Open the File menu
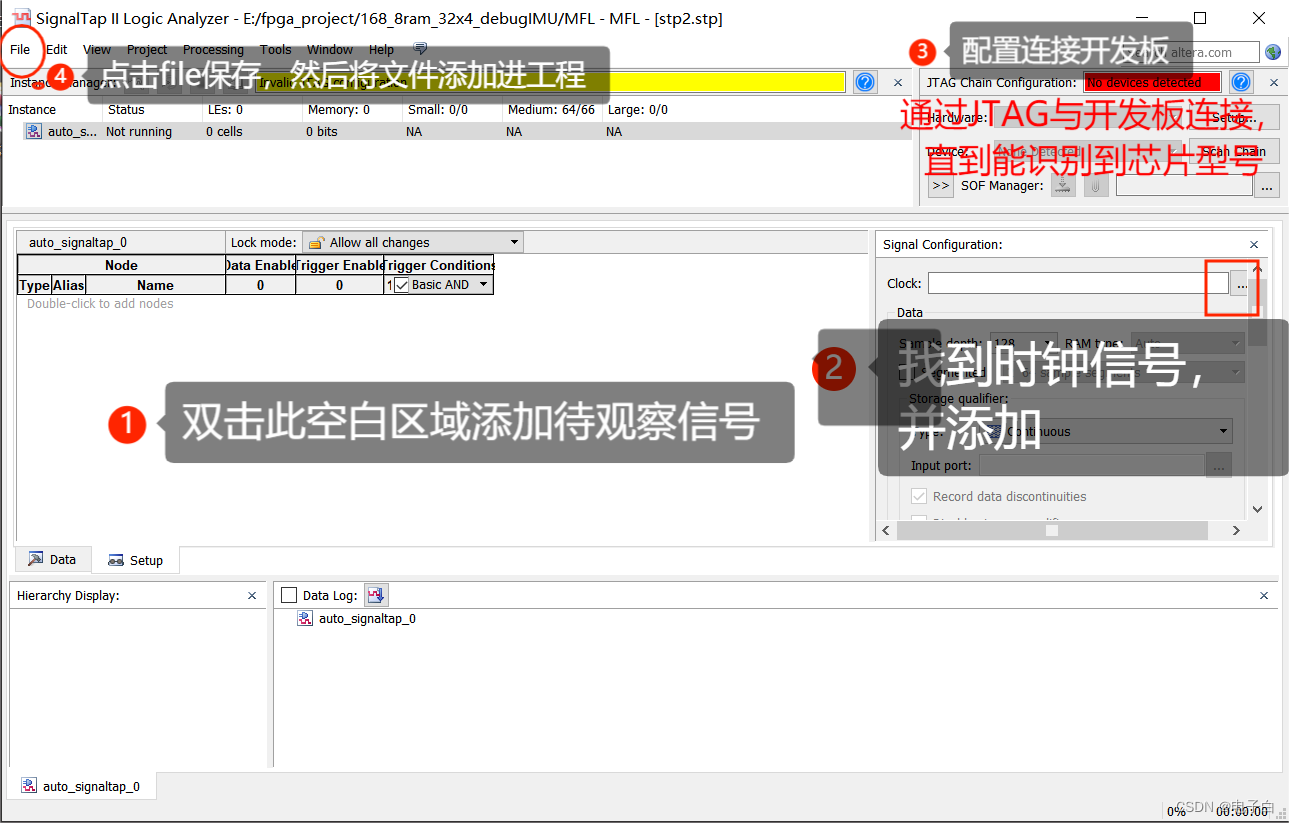The width and height of the screenshot is (1289, 823). coord(20,49)
